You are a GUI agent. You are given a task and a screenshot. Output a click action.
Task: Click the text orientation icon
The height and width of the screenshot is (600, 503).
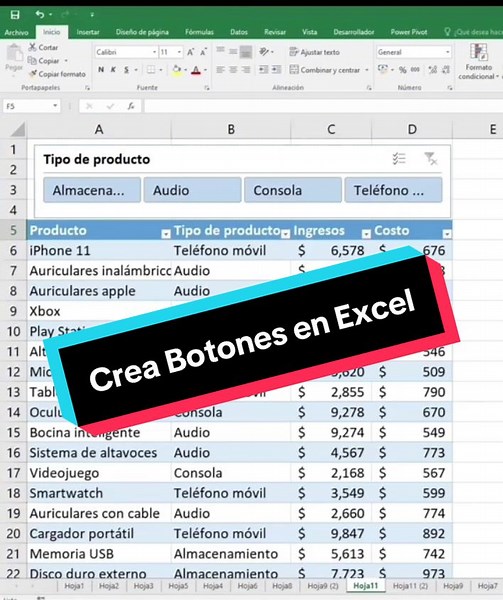[x=264, y=52]
